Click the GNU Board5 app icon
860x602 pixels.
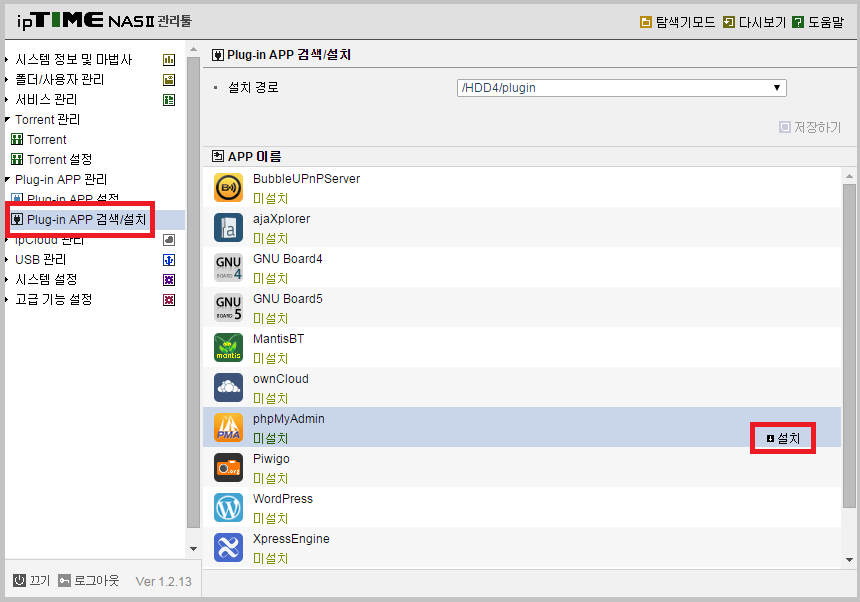point(228,308)
